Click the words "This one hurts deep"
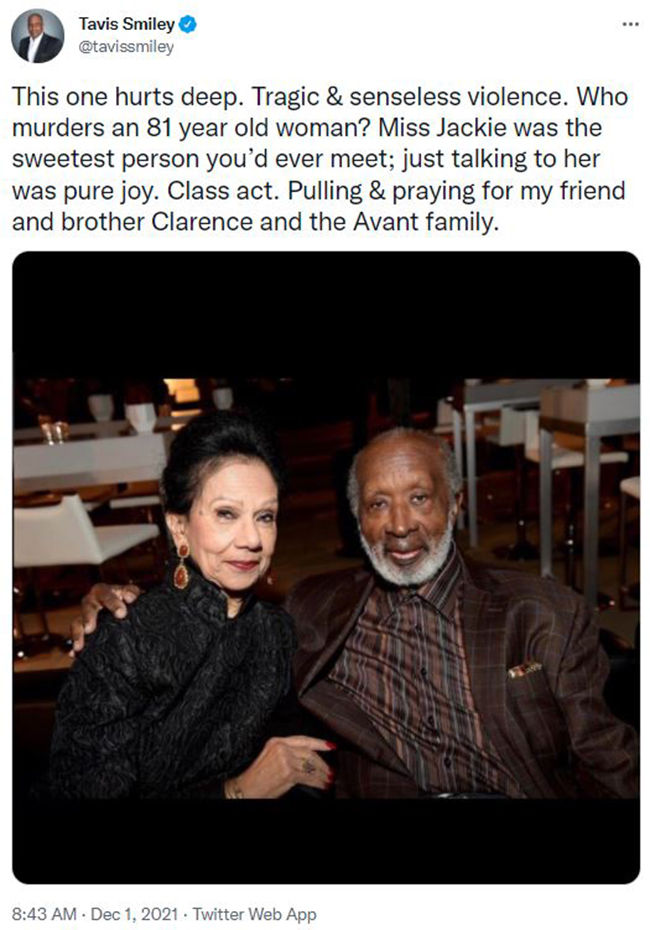This screenshot has width=650, height=930. coord(128,97)
